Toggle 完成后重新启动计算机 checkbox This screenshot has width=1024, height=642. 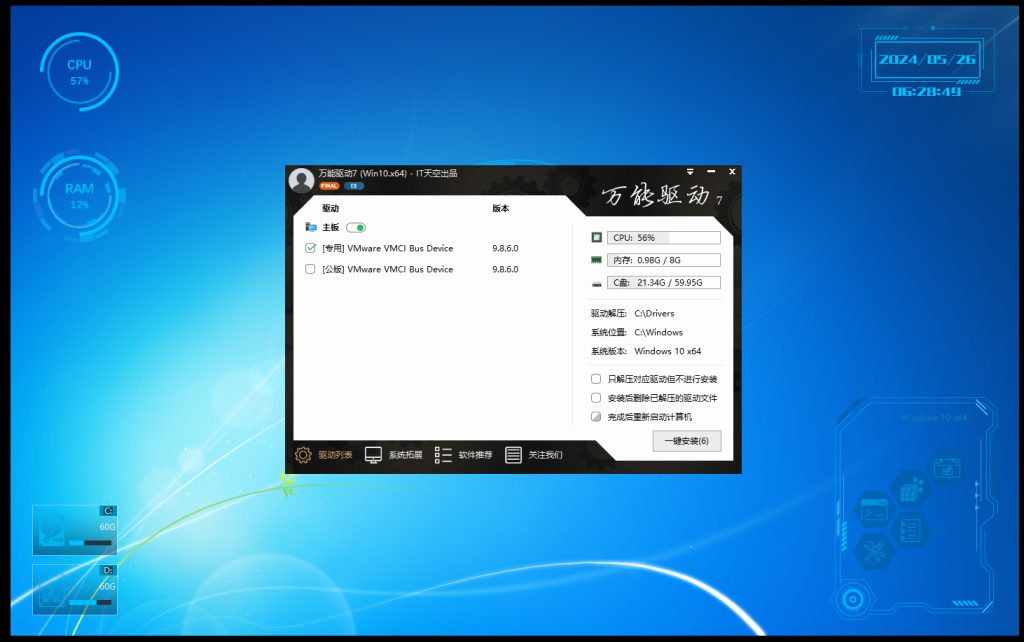point(596,416)
